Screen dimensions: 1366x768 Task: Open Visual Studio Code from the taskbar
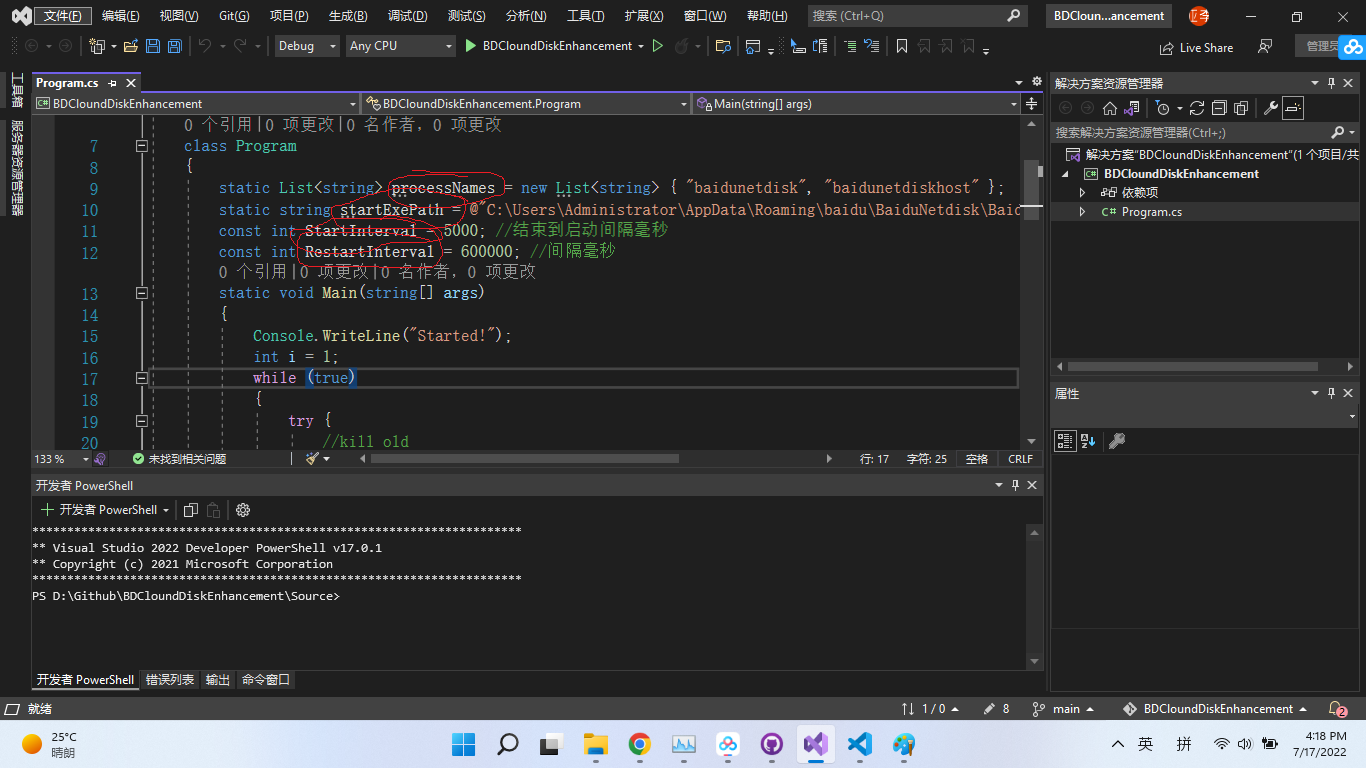point(859,744)
